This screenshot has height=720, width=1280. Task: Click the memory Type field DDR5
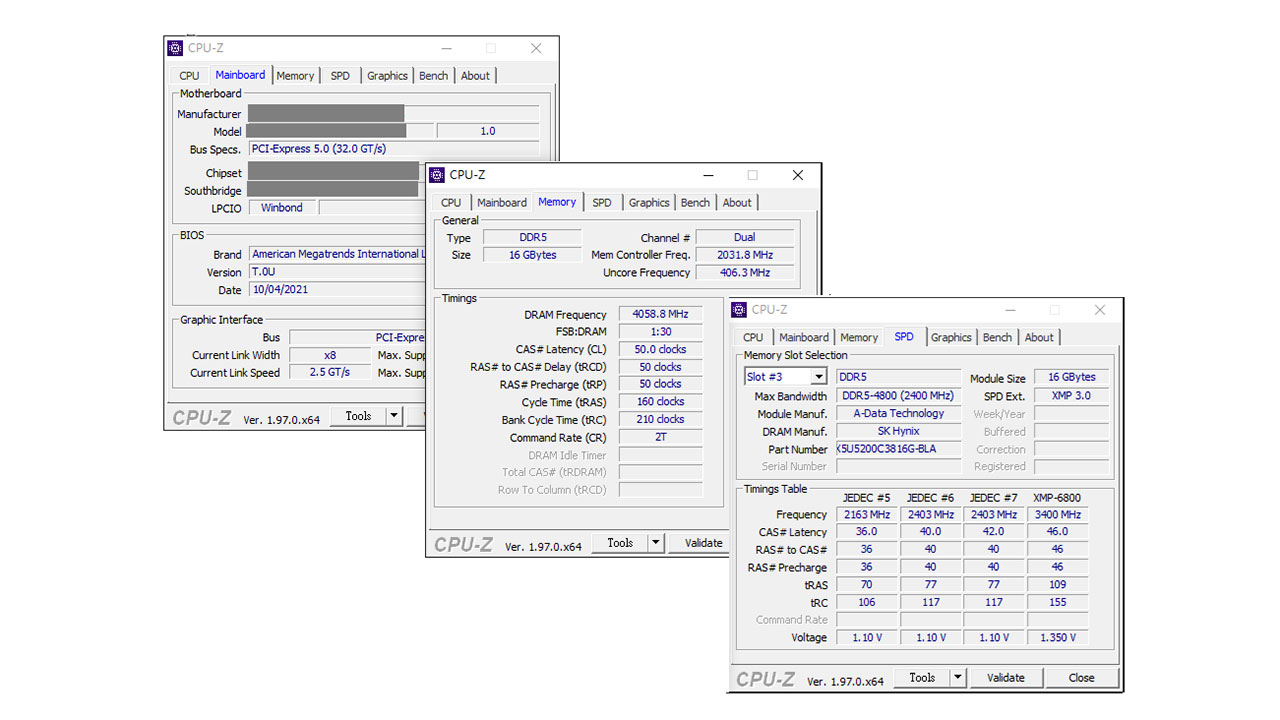tap(532, 237)
